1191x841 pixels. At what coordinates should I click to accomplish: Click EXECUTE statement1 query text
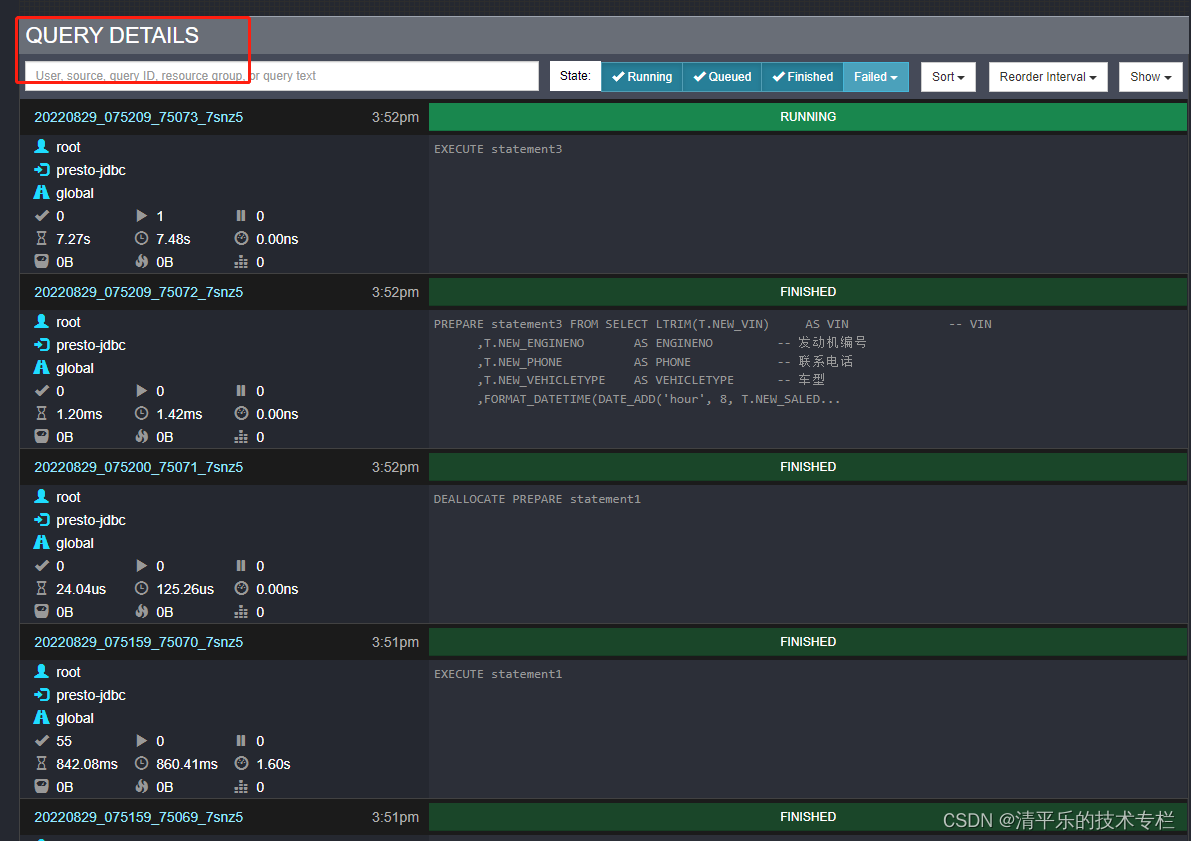click(x=498, y=674)
